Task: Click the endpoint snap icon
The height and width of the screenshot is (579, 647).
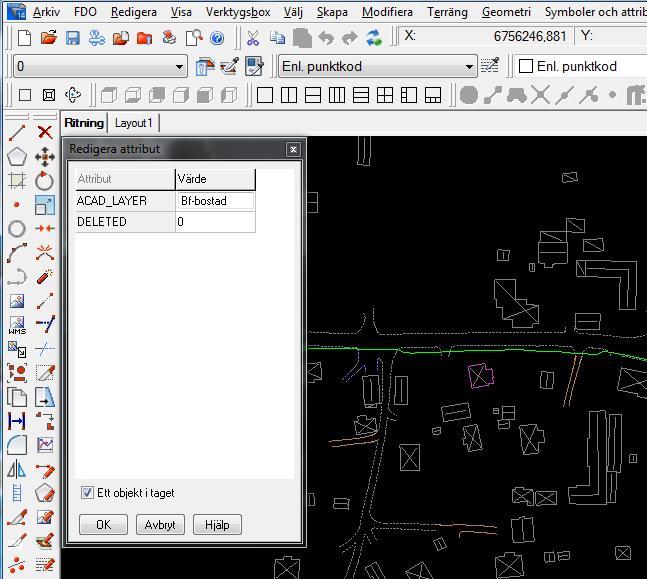Action: tap(493, 95)
